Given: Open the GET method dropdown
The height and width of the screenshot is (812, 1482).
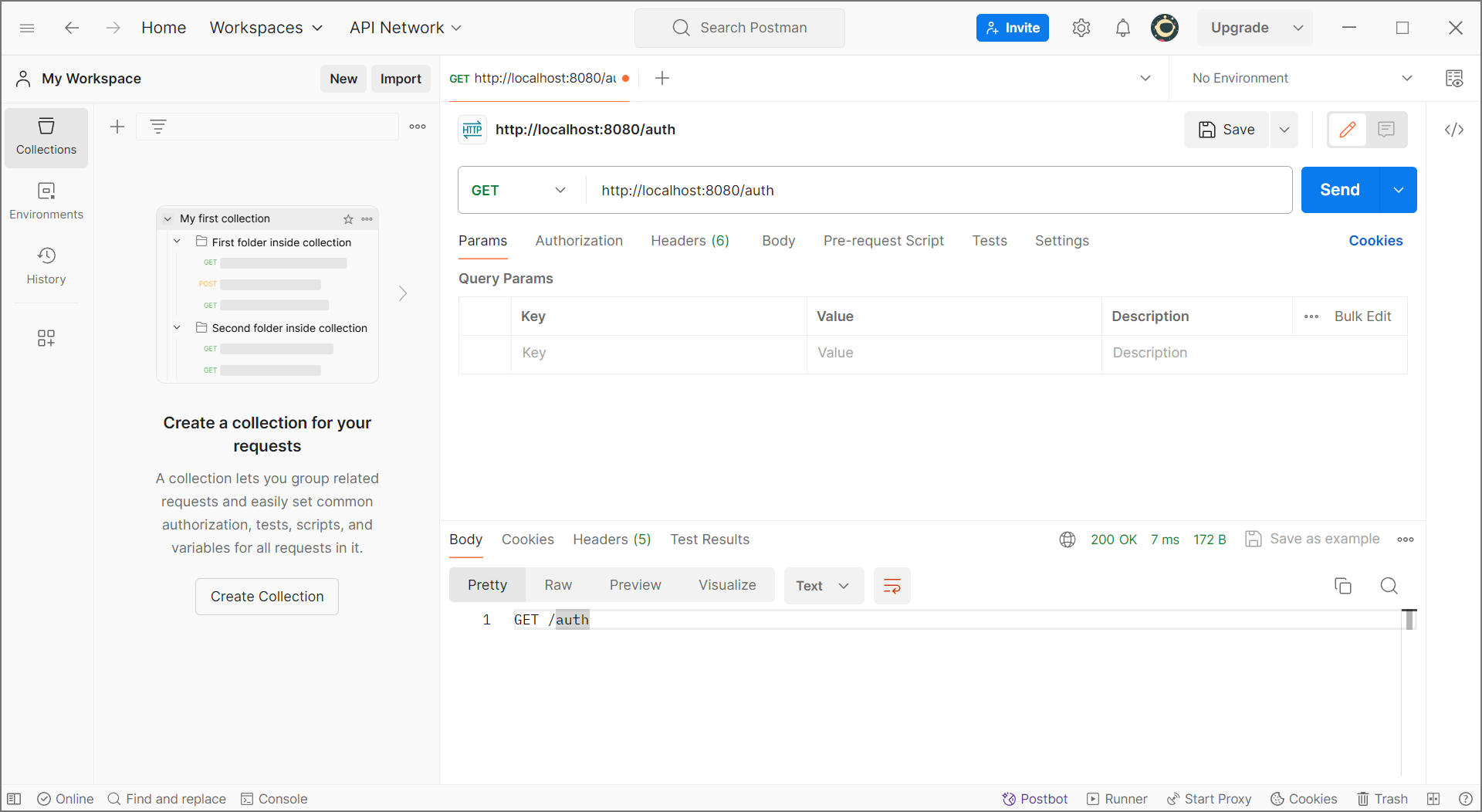Looking at the screenshot, I should coord(519,190).
